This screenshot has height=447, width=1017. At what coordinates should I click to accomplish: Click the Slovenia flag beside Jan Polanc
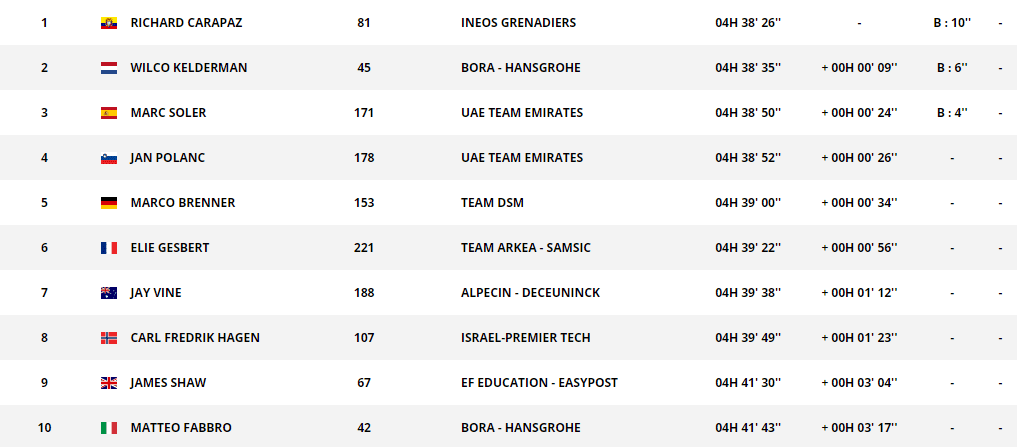pyautogui.click(x=109, y=158)
